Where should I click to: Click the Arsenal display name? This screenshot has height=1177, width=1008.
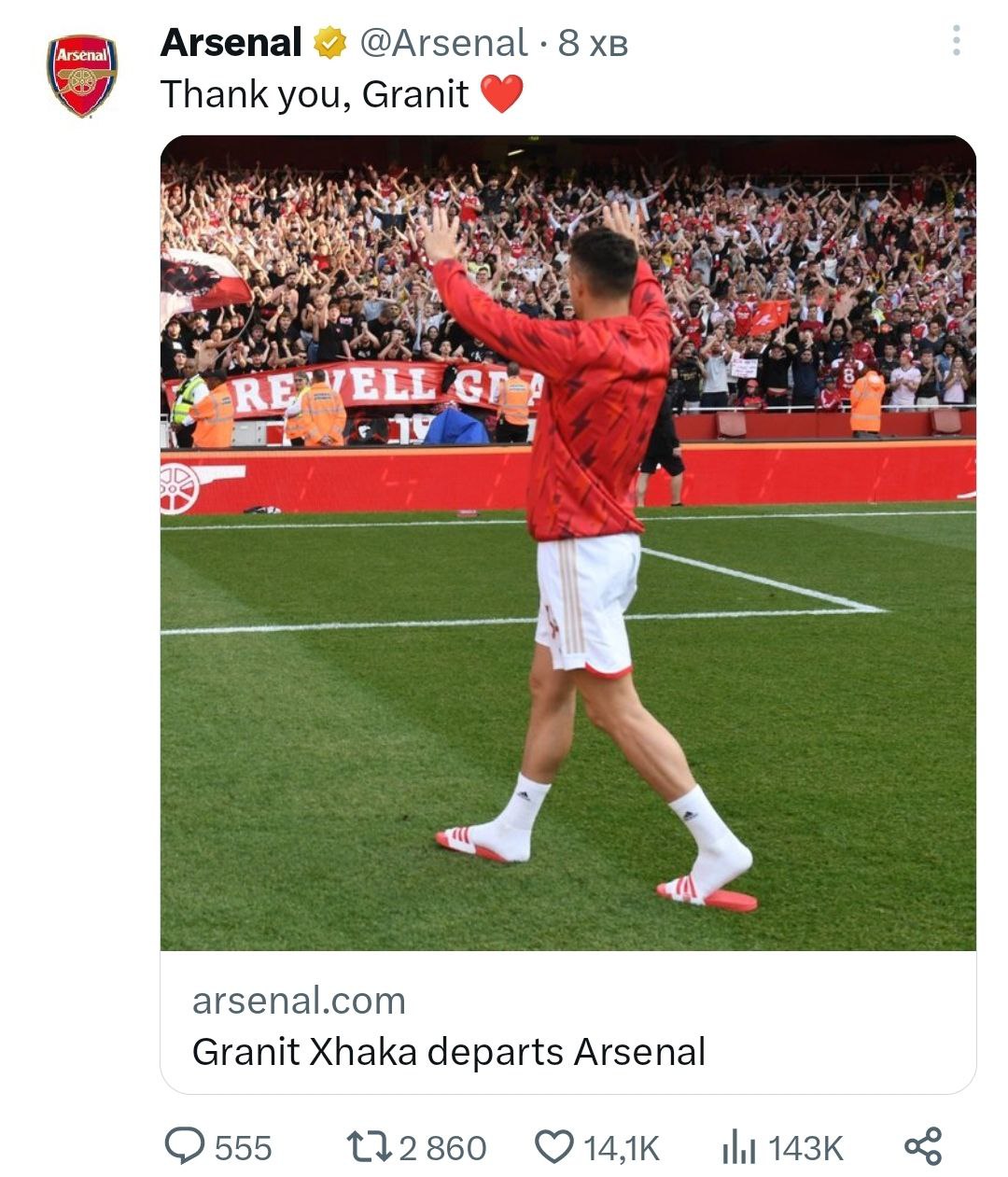(x=231, y=43)
